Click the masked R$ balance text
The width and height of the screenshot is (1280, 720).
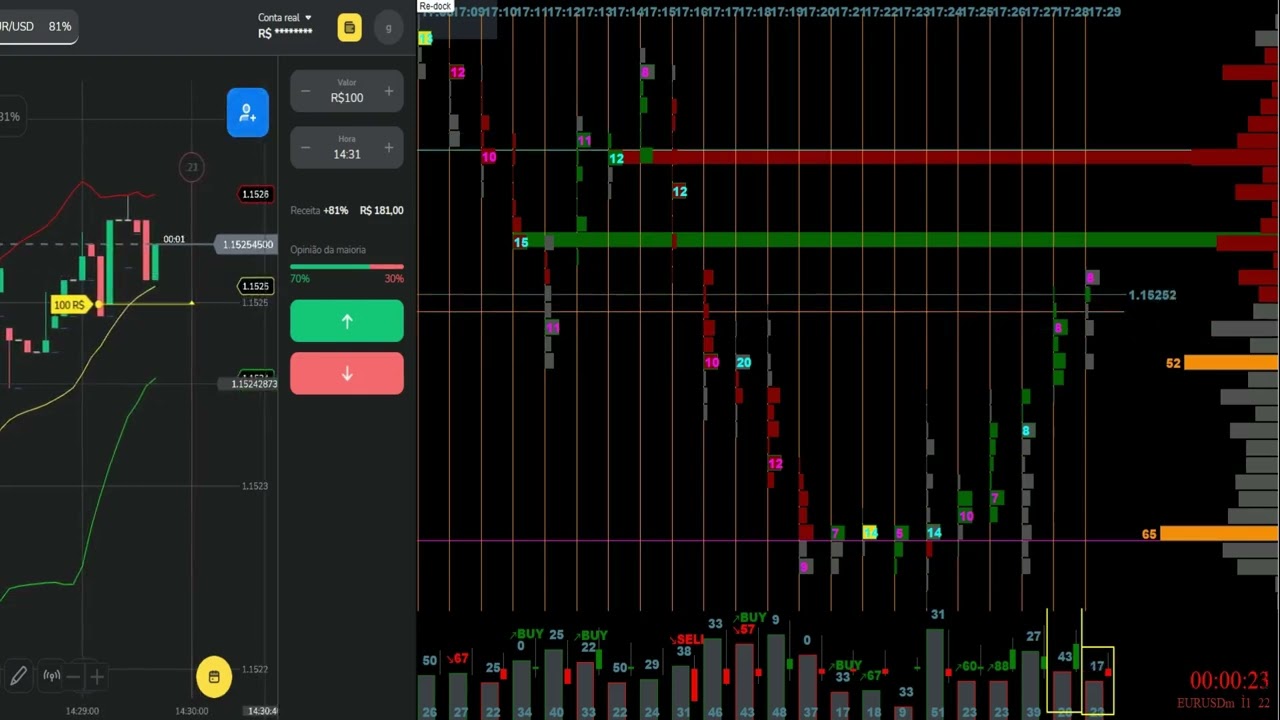pyautogui.click(x=285, y=33)
